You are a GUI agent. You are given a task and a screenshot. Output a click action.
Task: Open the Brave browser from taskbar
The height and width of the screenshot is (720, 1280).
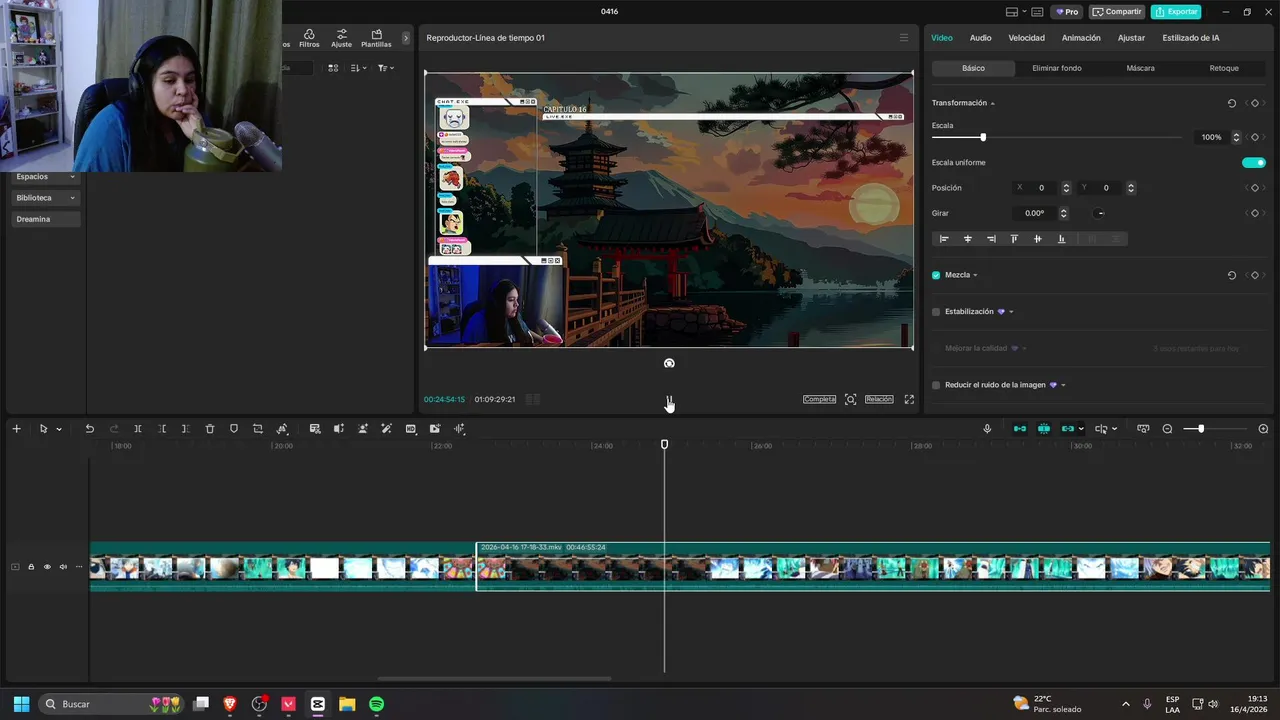pos(230,704)
